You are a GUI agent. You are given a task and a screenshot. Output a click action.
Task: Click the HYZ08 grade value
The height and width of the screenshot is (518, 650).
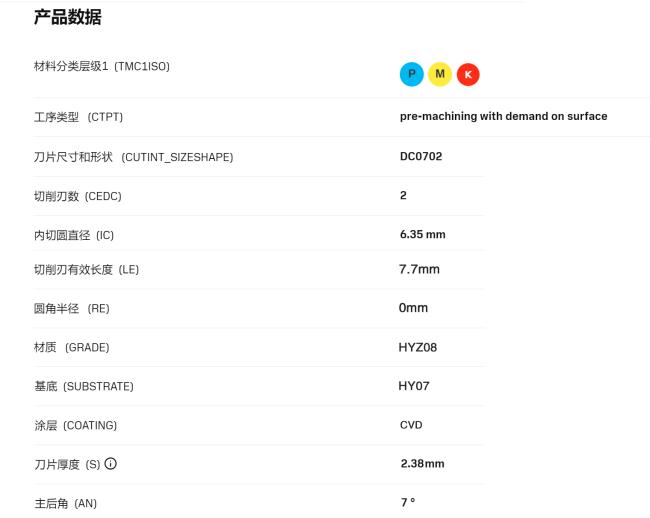[418, 347]
